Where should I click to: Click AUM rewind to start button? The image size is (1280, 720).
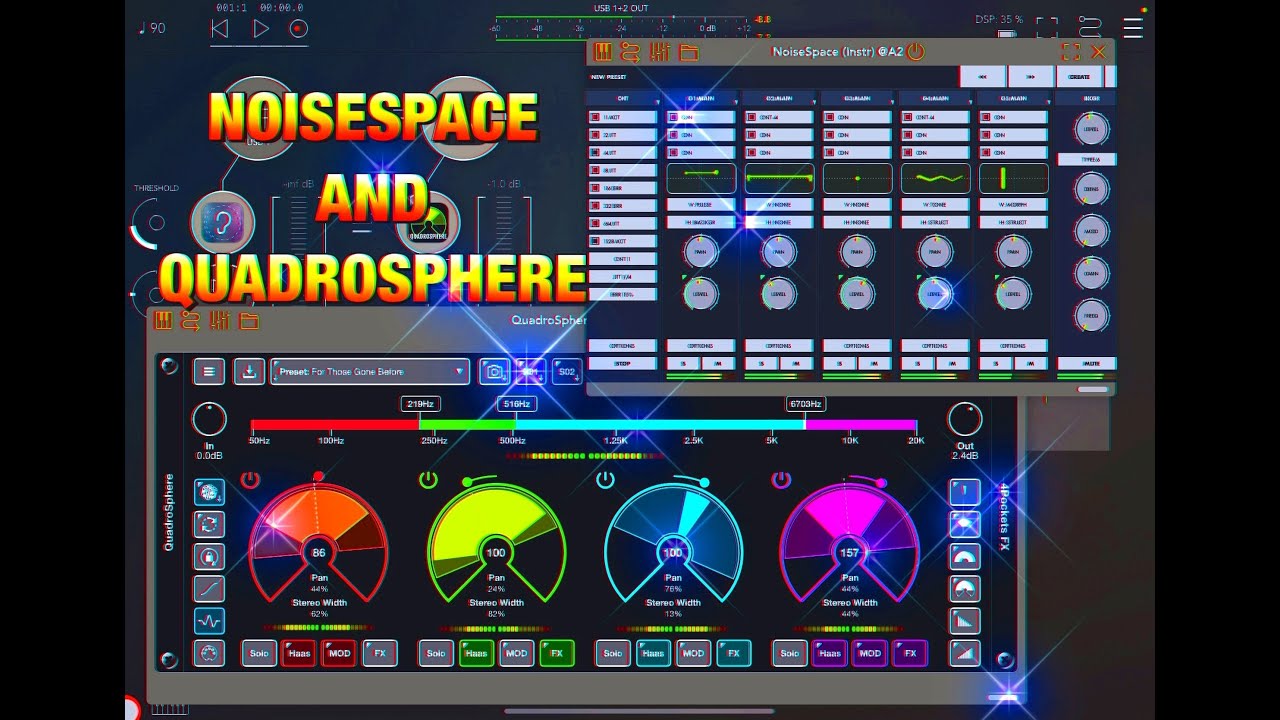point(220,29)
